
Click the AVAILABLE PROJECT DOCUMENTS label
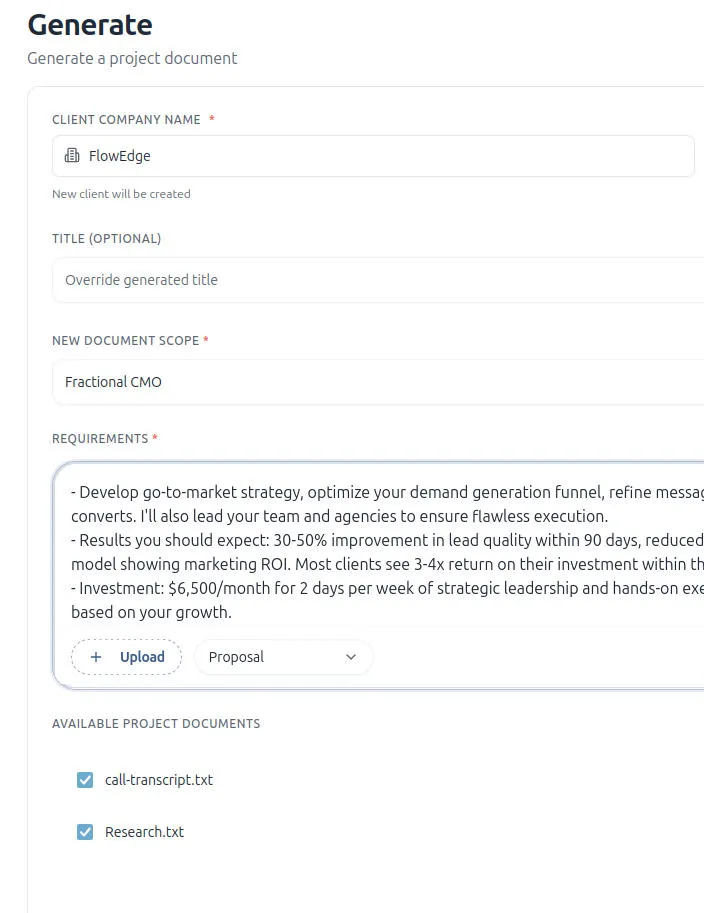(x=156, y=723)
